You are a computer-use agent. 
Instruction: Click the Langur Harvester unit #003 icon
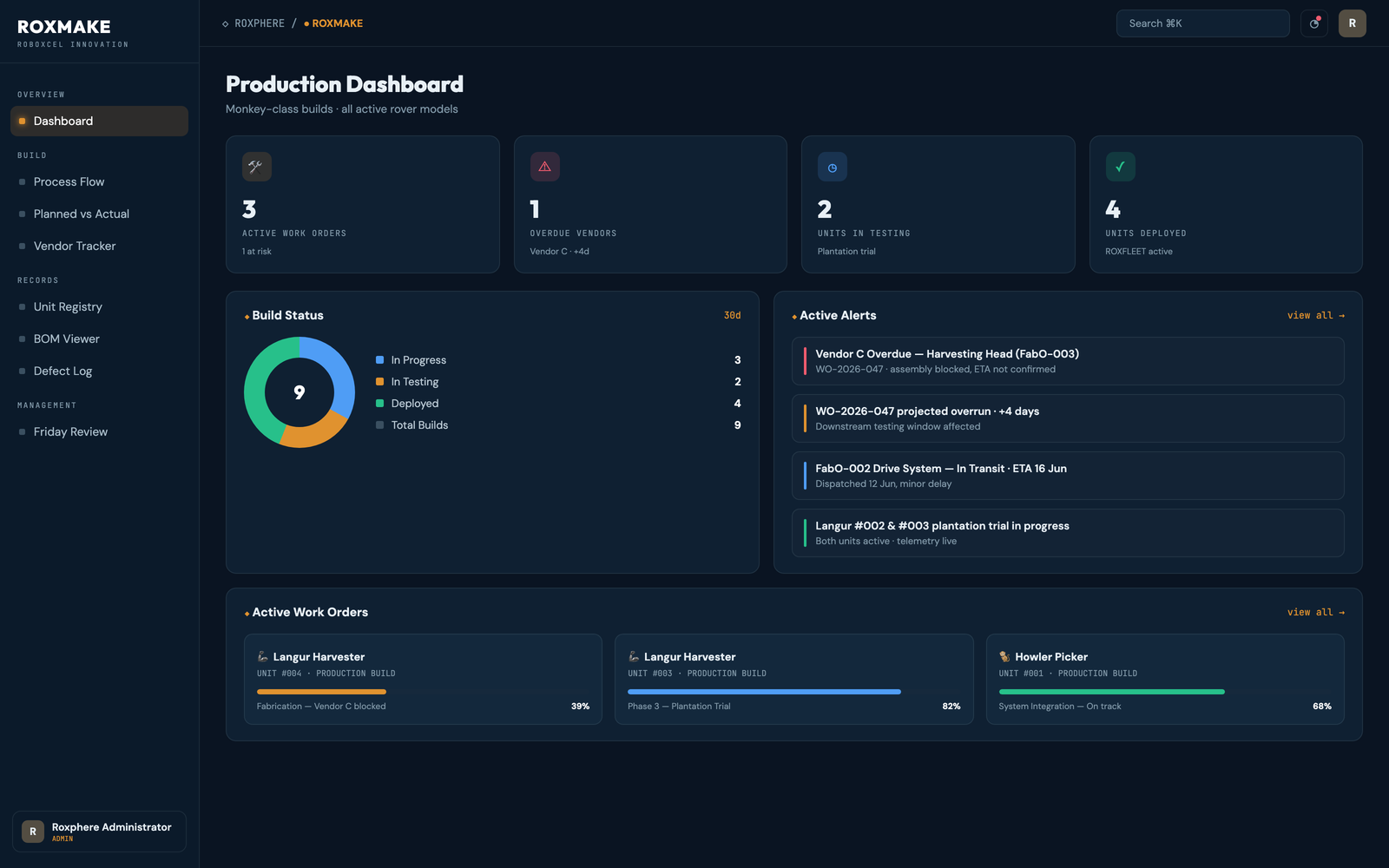click(x=634, y=656)
